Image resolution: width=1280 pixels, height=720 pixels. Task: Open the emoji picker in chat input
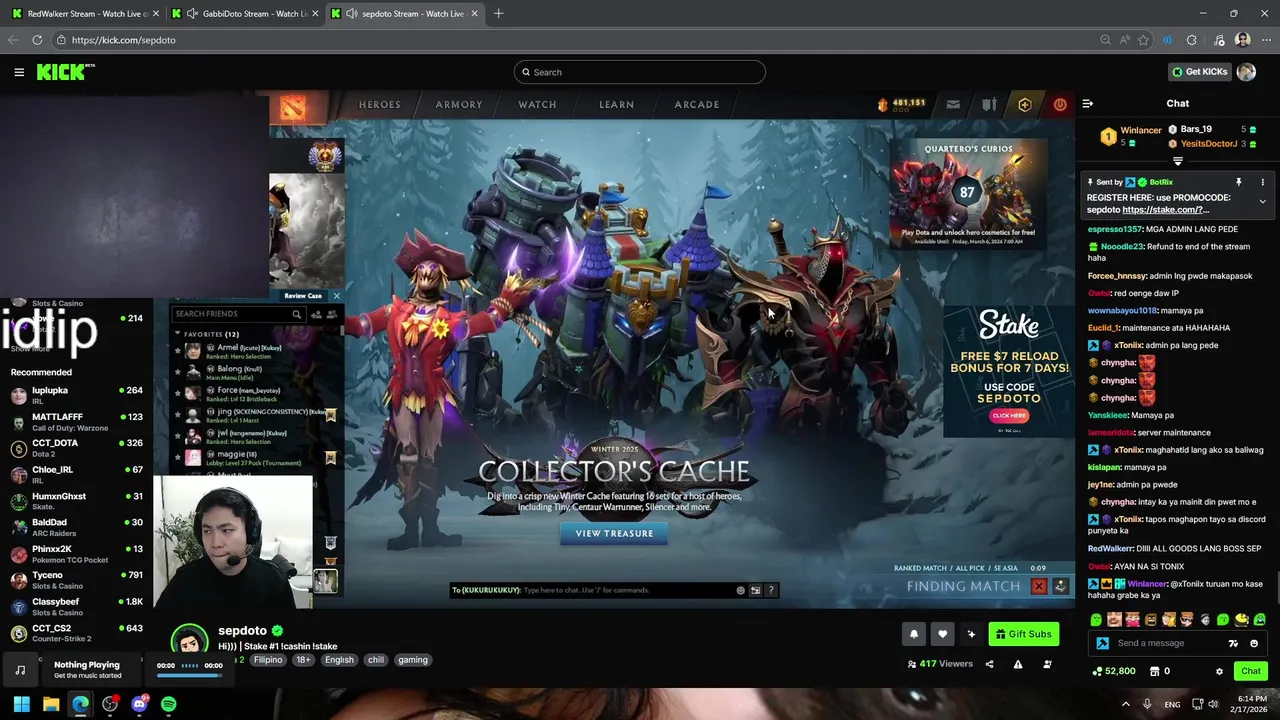click(x=1254, y=643)
